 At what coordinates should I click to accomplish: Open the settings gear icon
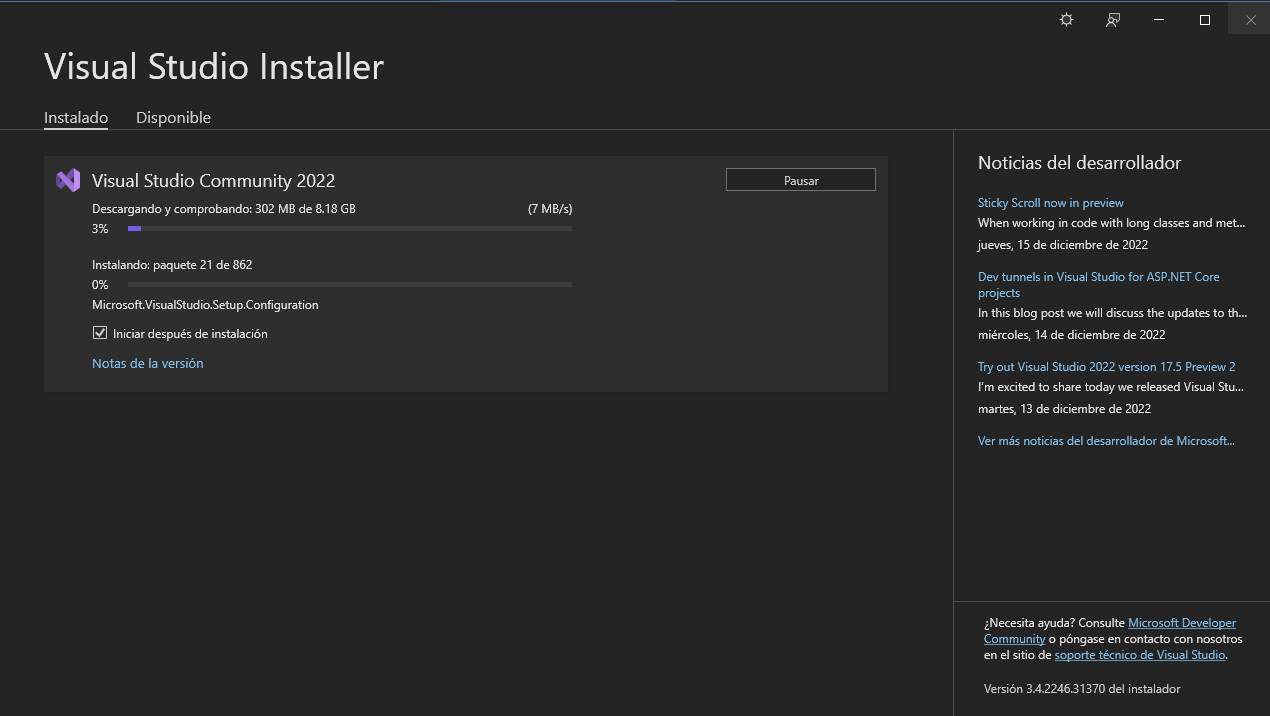point(1066,20)
